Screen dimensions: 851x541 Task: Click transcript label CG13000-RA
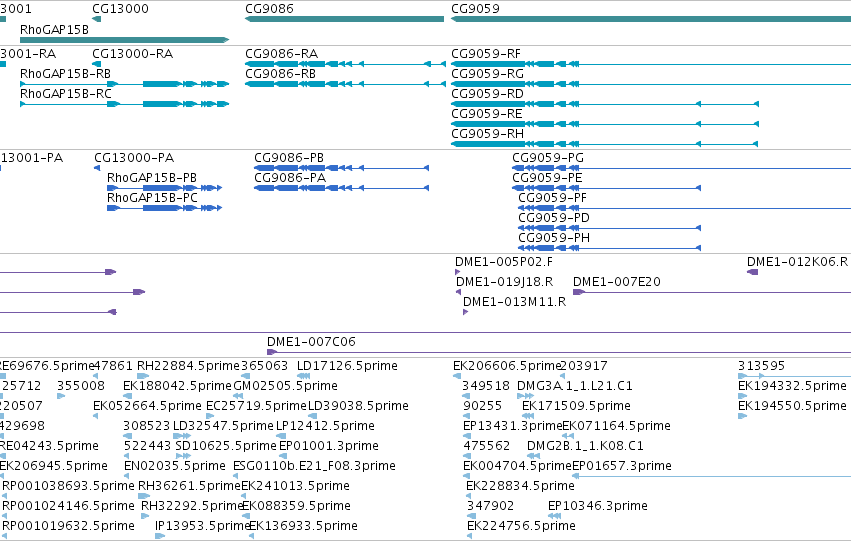[x=132, y=54]
